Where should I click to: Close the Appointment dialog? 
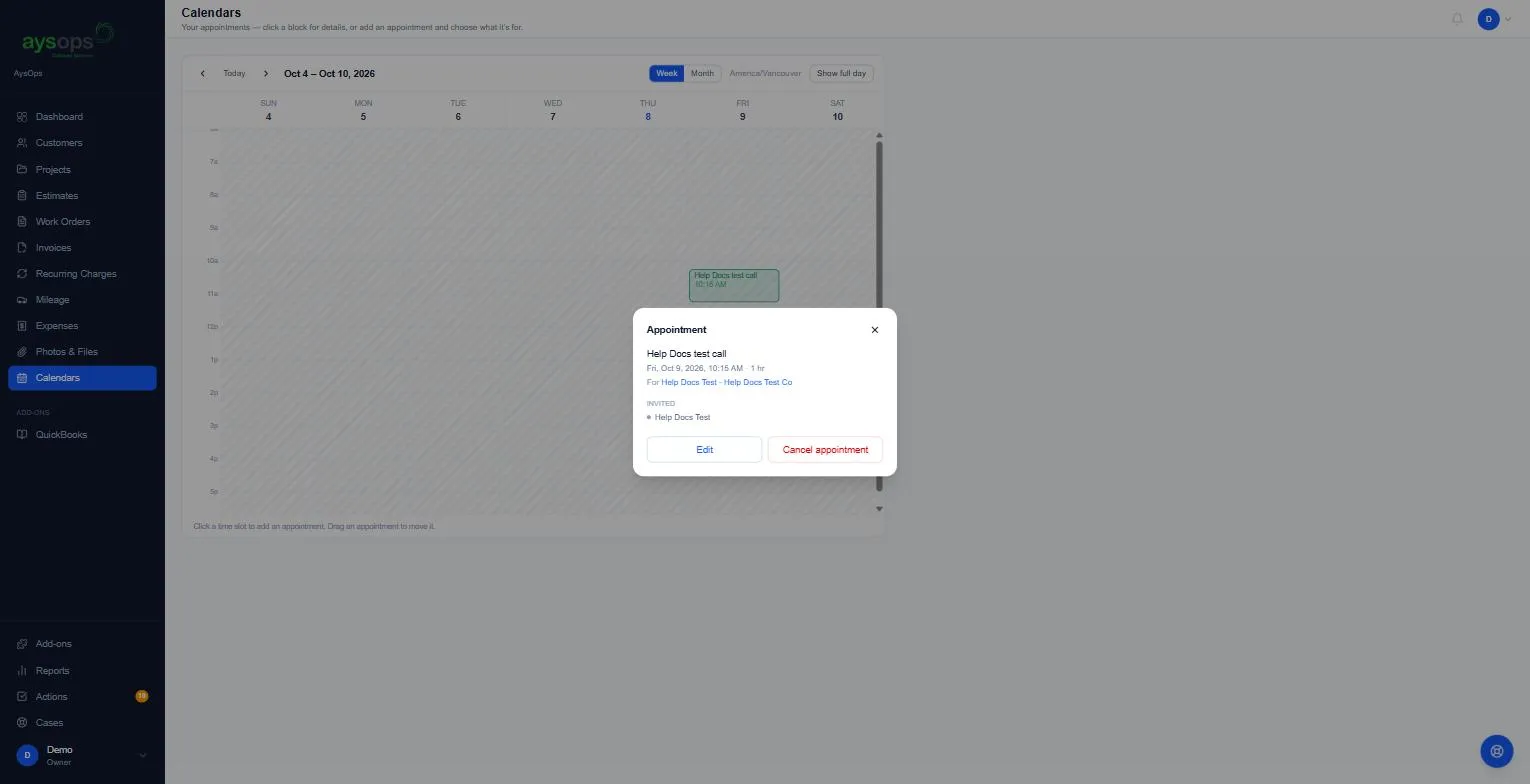tap(875, 330)
